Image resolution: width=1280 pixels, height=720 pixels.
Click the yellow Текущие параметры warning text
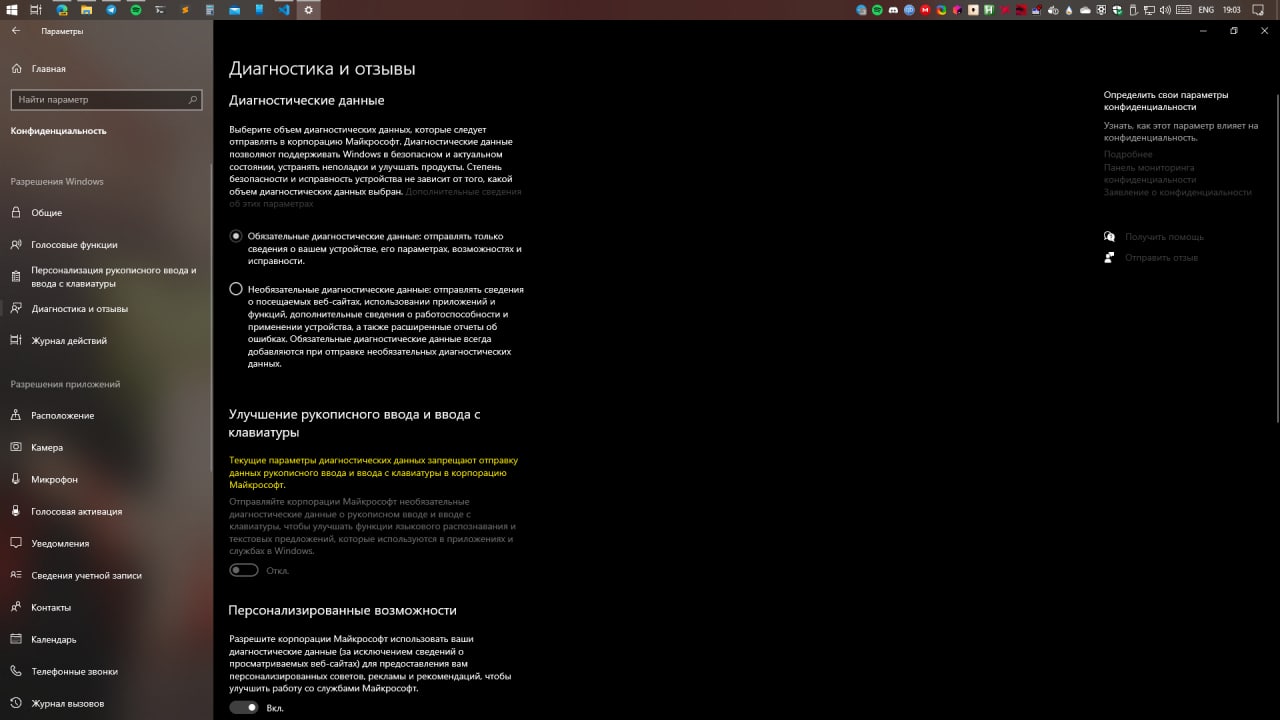[x=374, y=472]
